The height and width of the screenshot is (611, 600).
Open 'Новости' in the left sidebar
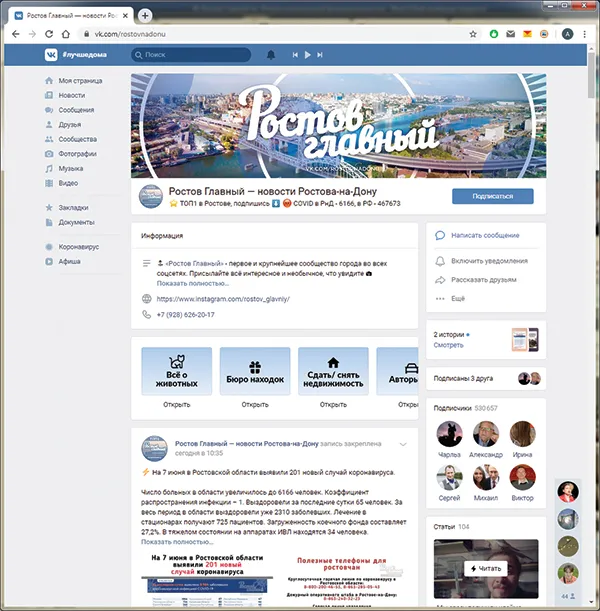pos(71,95)
